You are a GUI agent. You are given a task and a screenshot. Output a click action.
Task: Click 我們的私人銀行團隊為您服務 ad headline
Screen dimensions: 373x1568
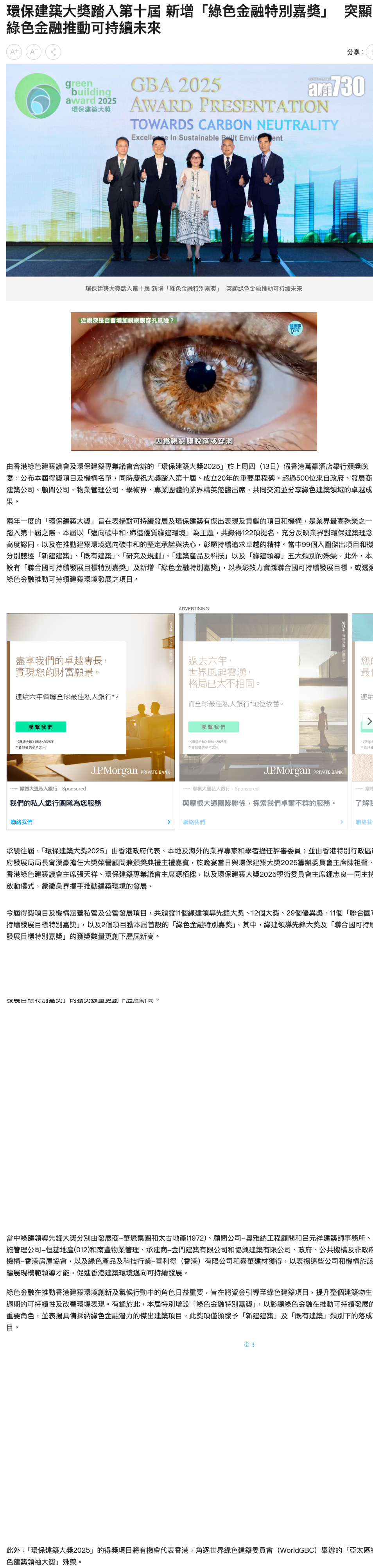coord(56,803)
